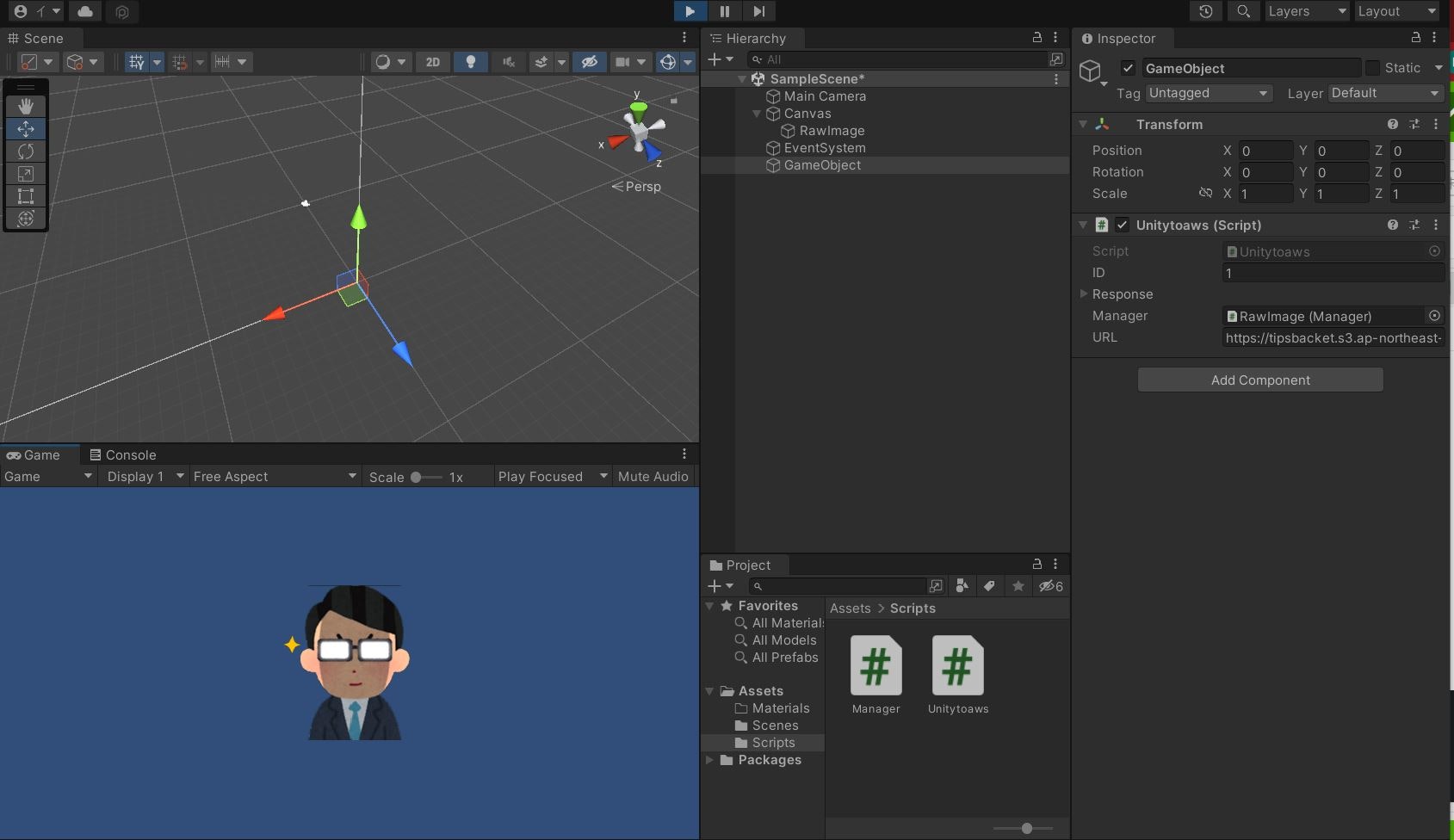Open the Hierarchy Add (+) menu

click(719, 59)
